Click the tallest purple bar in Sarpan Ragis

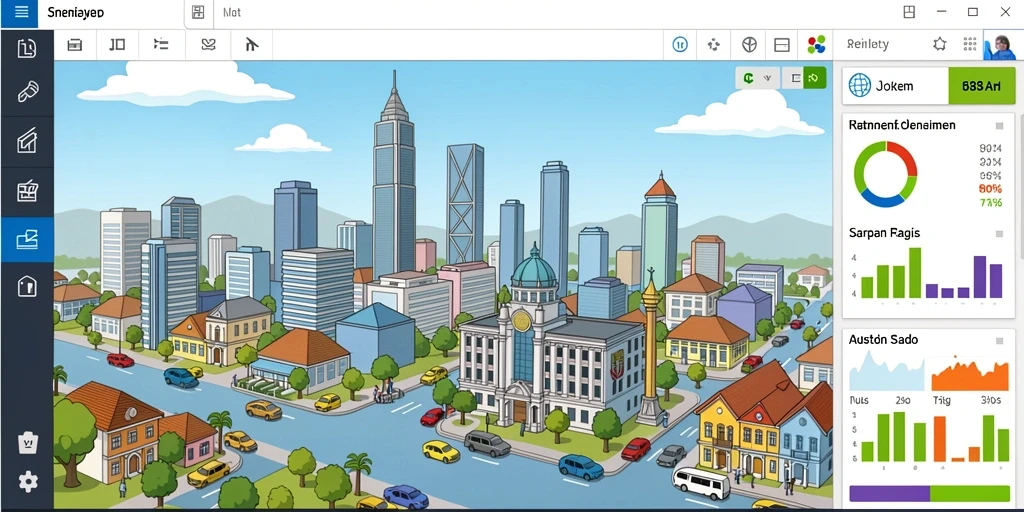coord(980,277)
